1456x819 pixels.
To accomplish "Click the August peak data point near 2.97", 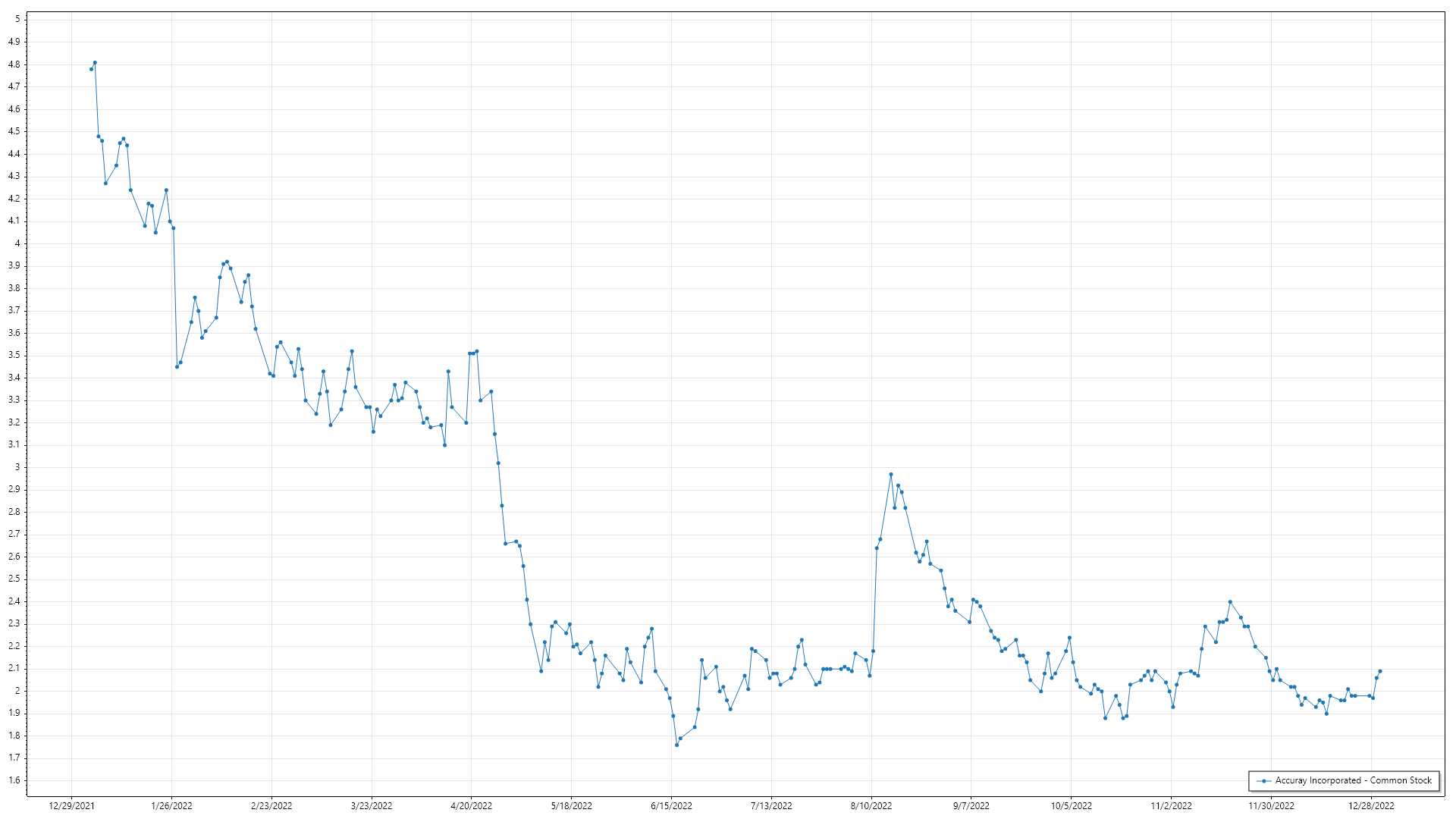I will tap(891, 475).
